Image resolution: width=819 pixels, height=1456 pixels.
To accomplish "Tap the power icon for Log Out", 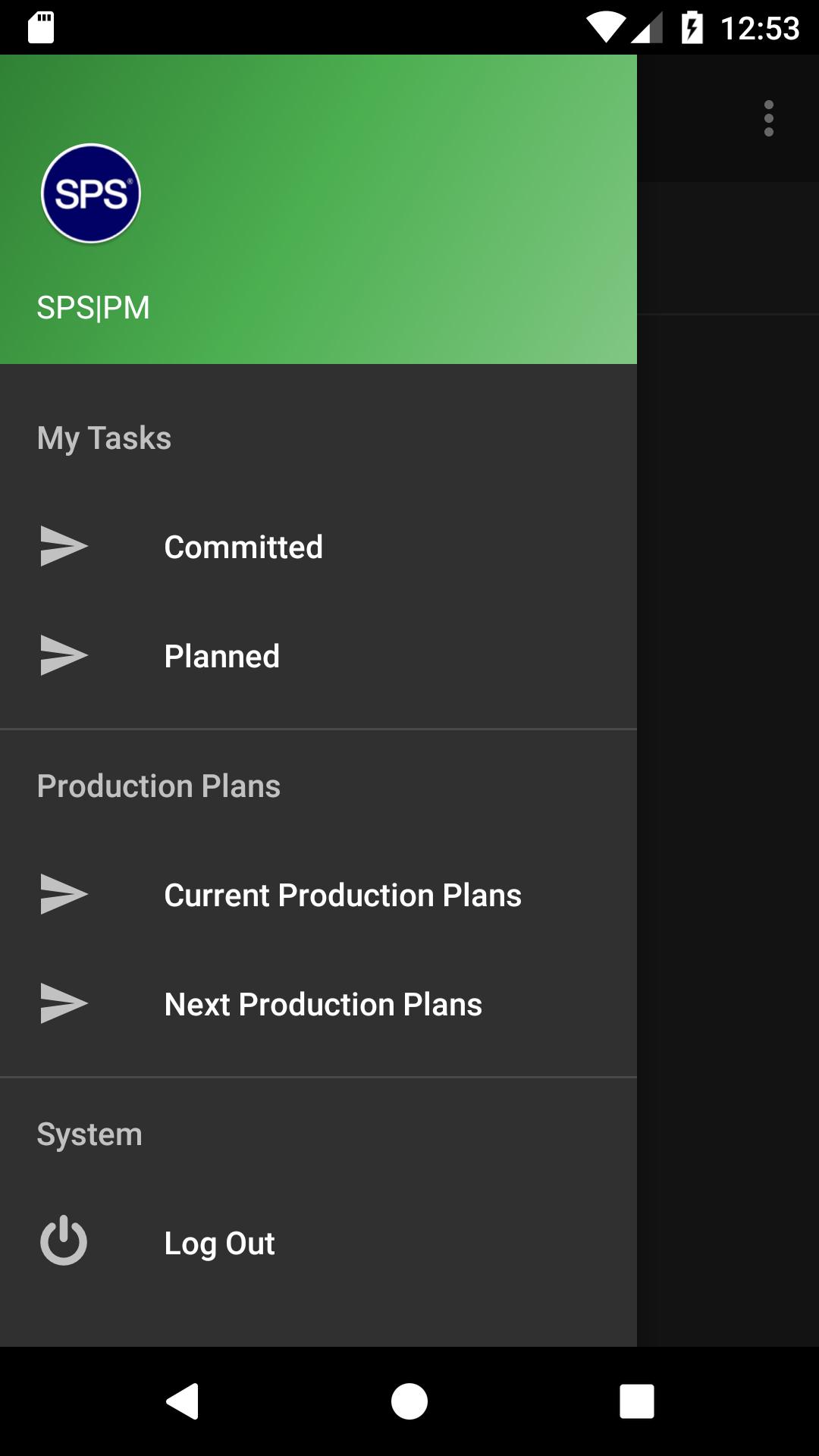I will (x=64, y=1241).
